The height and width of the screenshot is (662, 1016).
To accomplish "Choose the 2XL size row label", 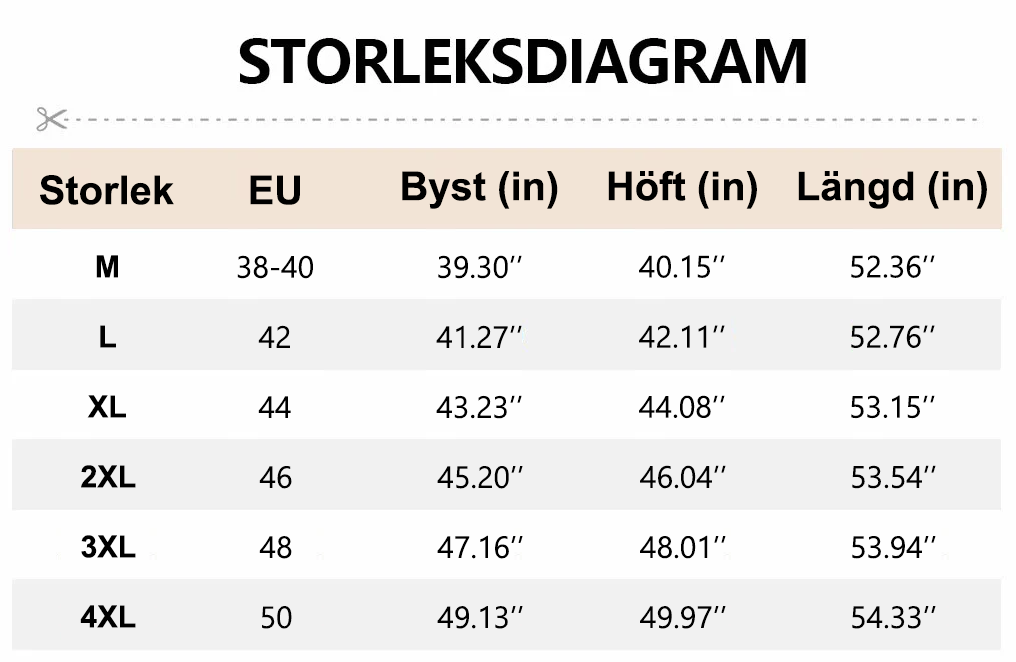I will (x=107, y=477).
